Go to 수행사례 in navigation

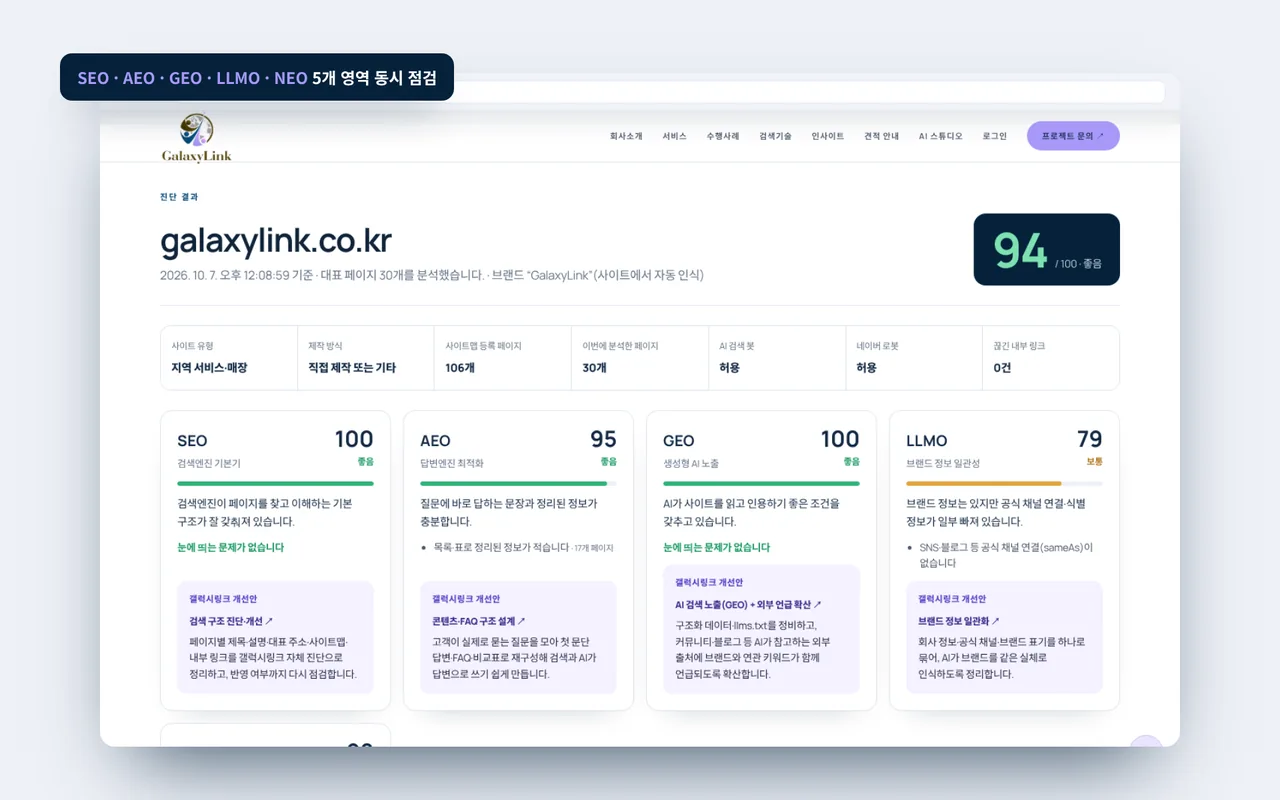722,136
